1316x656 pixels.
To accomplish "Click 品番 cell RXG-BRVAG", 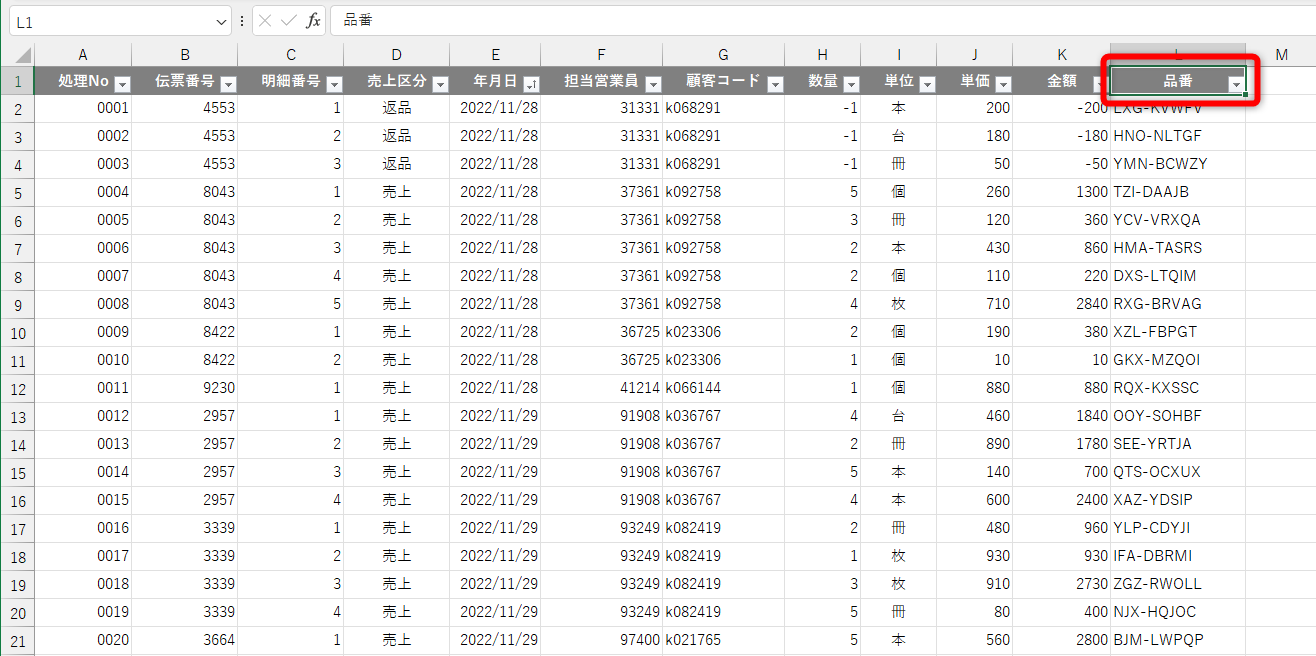I will coord(1178,304).
